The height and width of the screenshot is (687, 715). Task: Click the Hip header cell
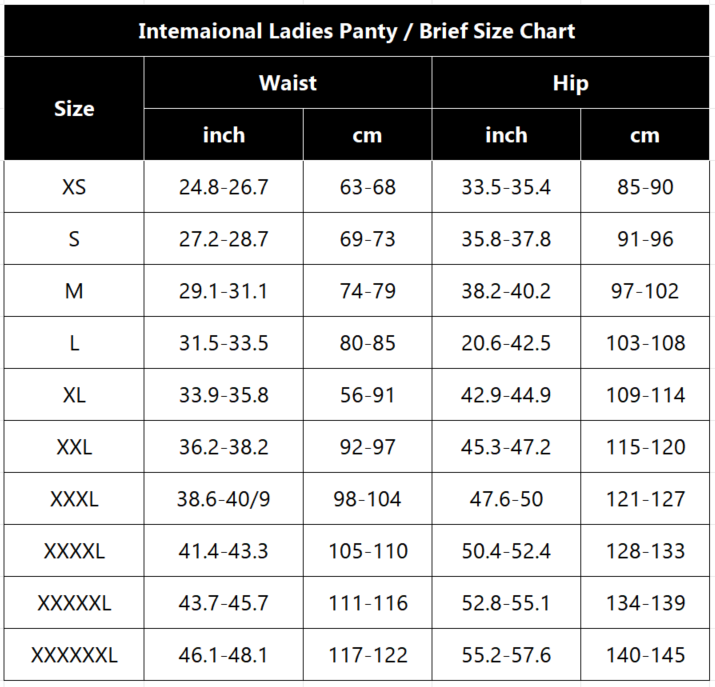coord(570,83)
